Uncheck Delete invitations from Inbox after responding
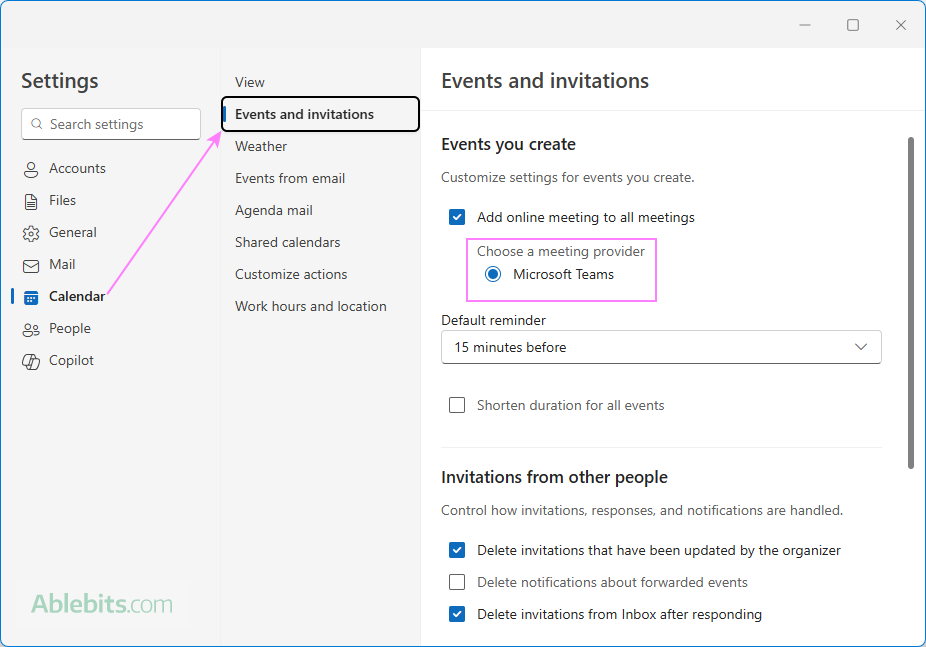 457,614
